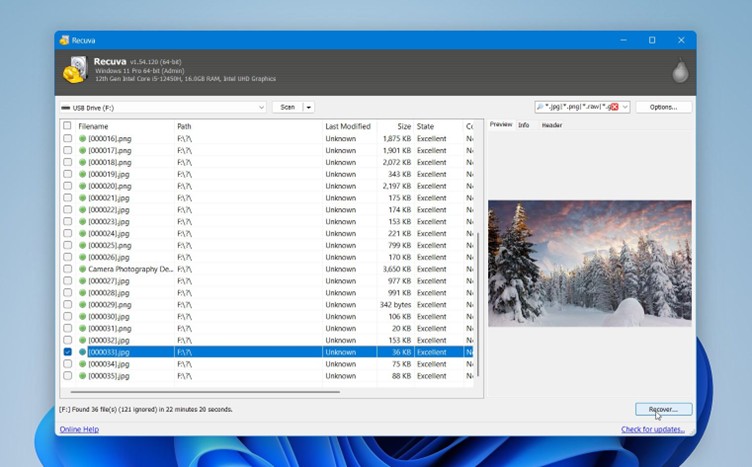Click the snowy forest preview image

pyautogui.click(x=589, y=262)
